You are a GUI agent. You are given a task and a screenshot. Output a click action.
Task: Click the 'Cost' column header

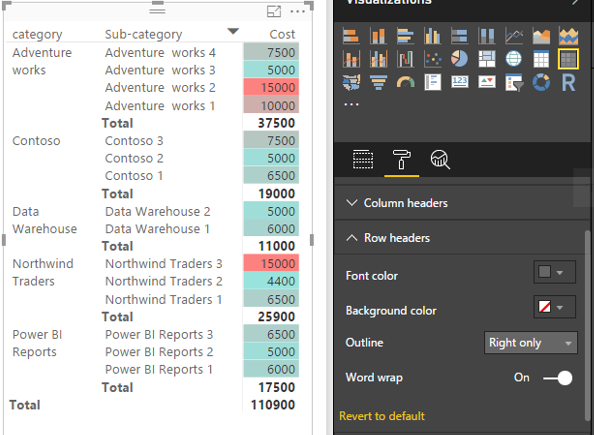282,34
